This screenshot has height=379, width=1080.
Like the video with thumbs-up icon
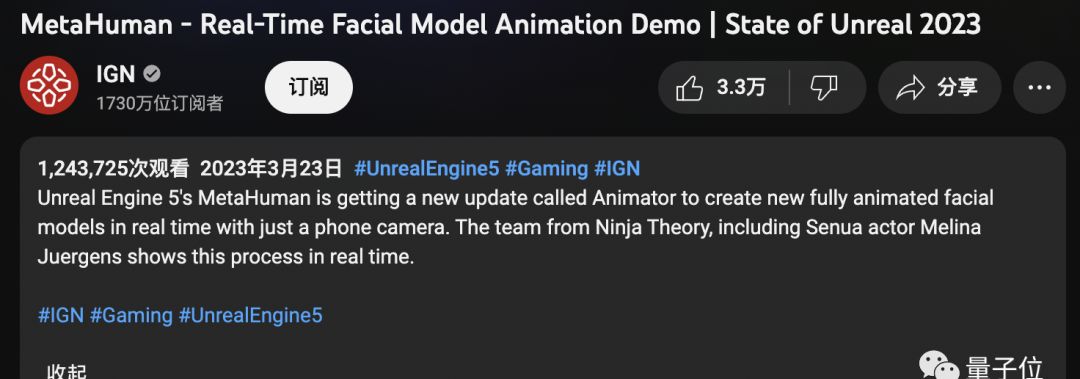[689, 88]
